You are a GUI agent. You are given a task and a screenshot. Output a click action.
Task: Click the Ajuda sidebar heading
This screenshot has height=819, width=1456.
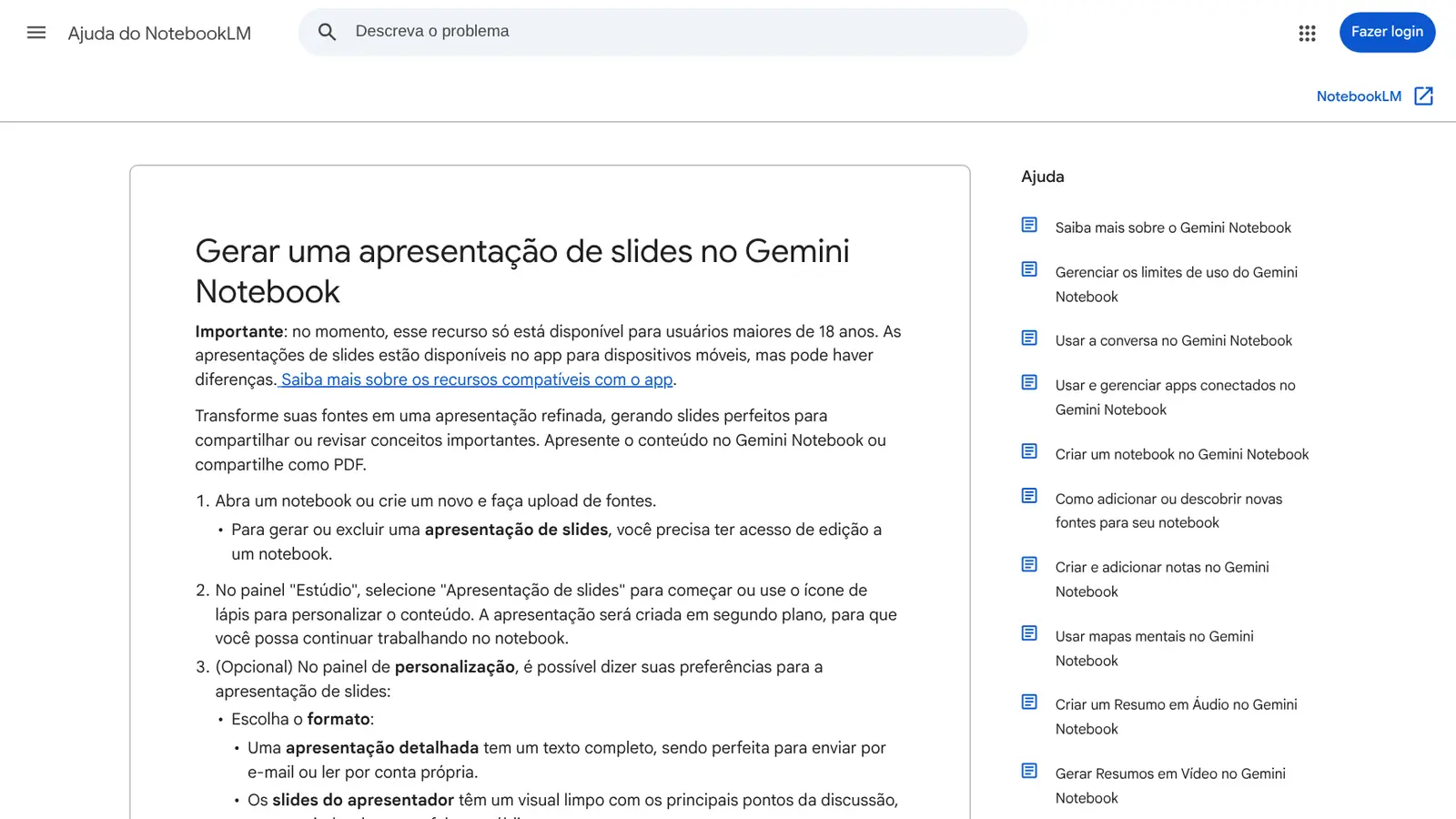pos(1043,177)
